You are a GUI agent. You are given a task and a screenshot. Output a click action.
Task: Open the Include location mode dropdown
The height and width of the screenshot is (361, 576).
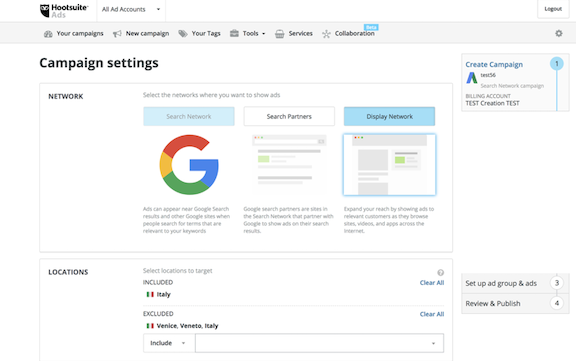pyautogui.click(x=169, y=343)
